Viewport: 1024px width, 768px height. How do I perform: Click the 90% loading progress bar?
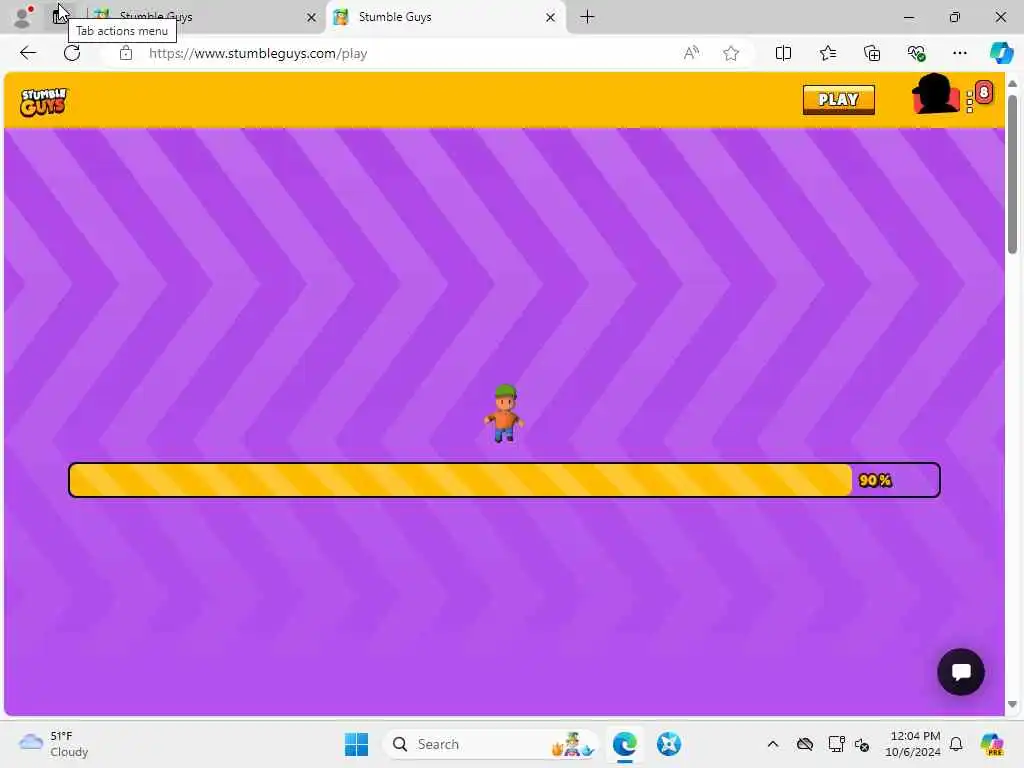pos(504,480)
